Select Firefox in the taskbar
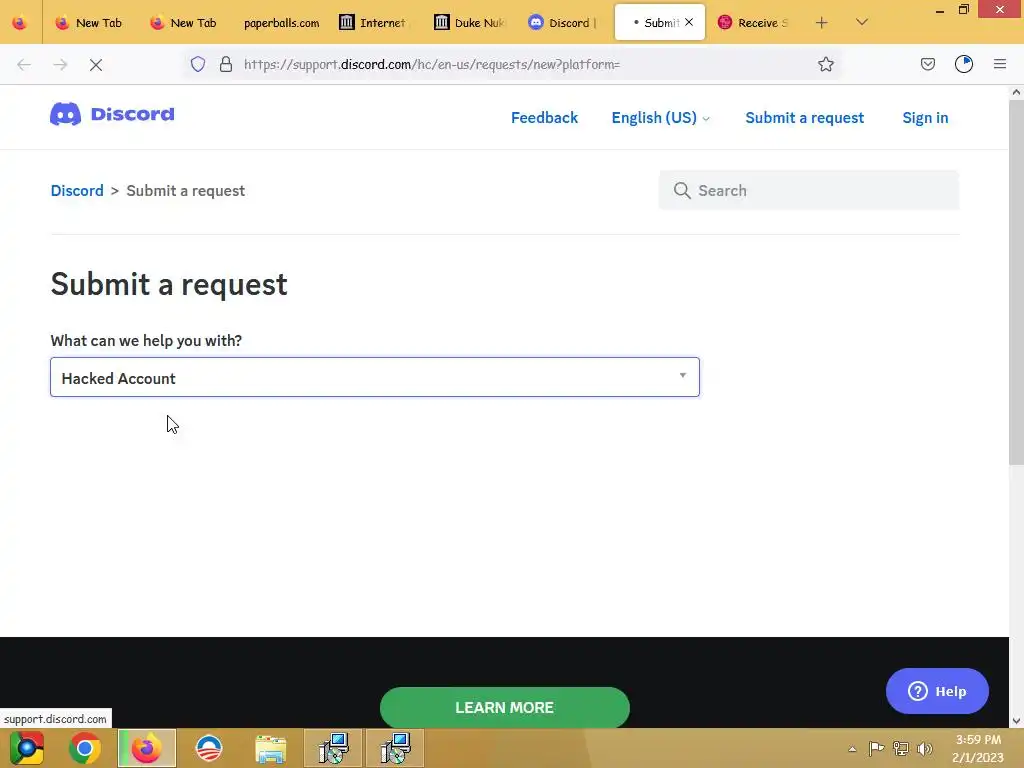This screenshot has width=1024, height=768. click(147, 748)
